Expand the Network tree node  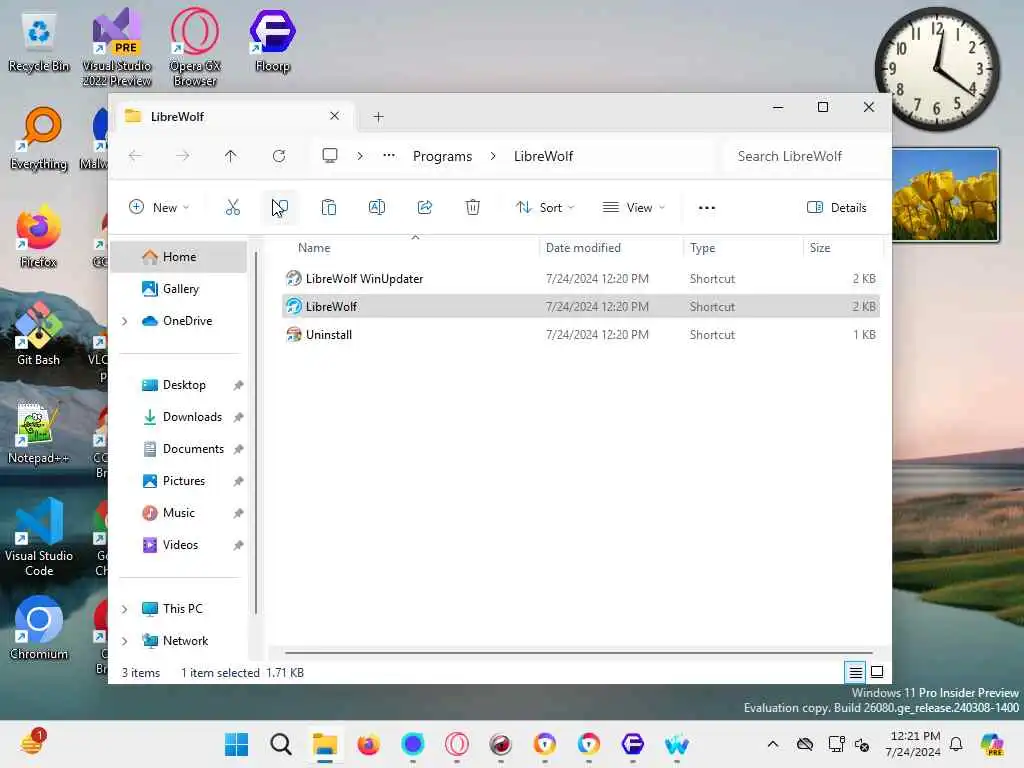pos(125,641)
